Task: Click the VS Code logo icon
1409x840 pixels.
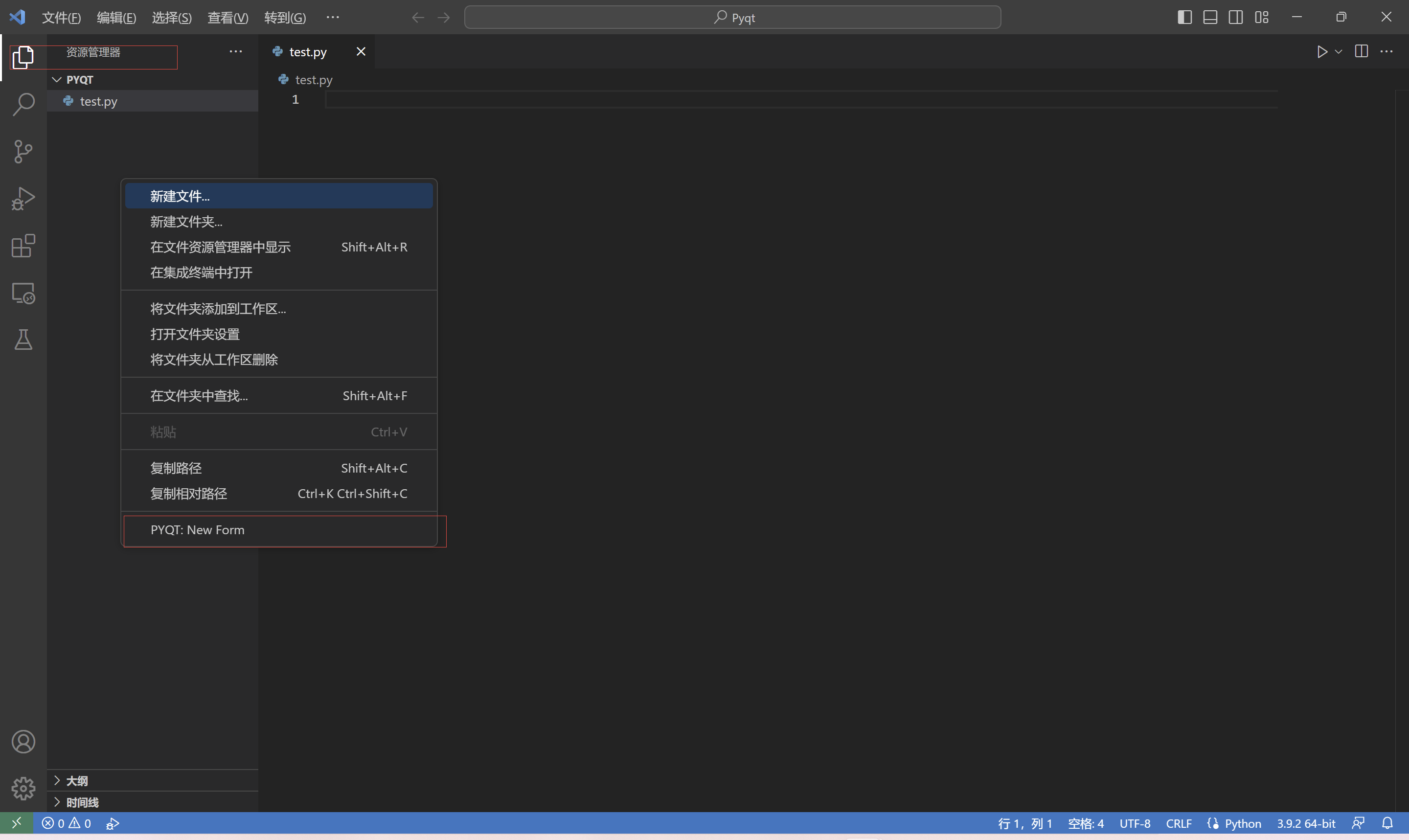Action: point(17,17)
